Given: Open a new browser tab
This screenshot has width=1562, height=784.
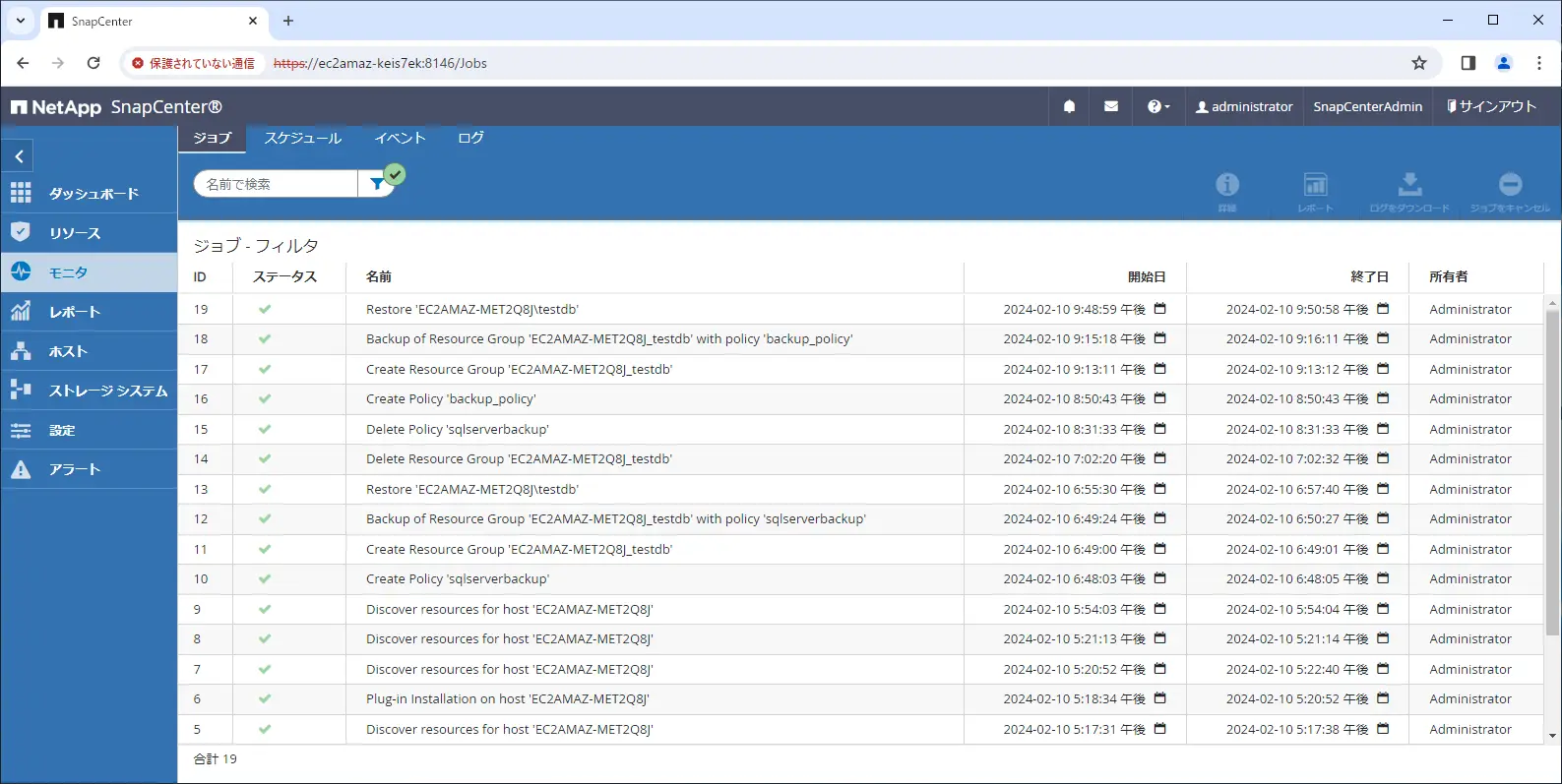Looking at the screenshot, I should (x=288, y=21).
